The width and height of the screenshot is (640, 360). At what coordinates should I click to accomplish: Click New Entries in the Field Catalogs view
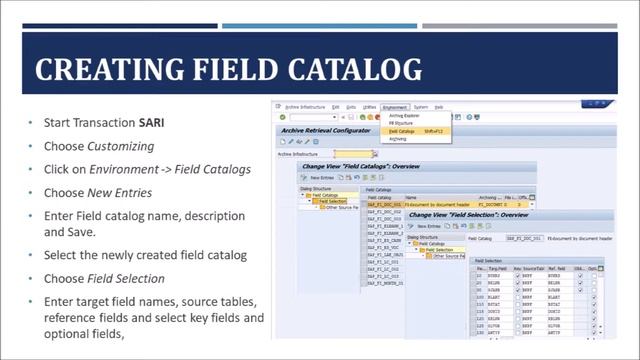click(322, 178)
